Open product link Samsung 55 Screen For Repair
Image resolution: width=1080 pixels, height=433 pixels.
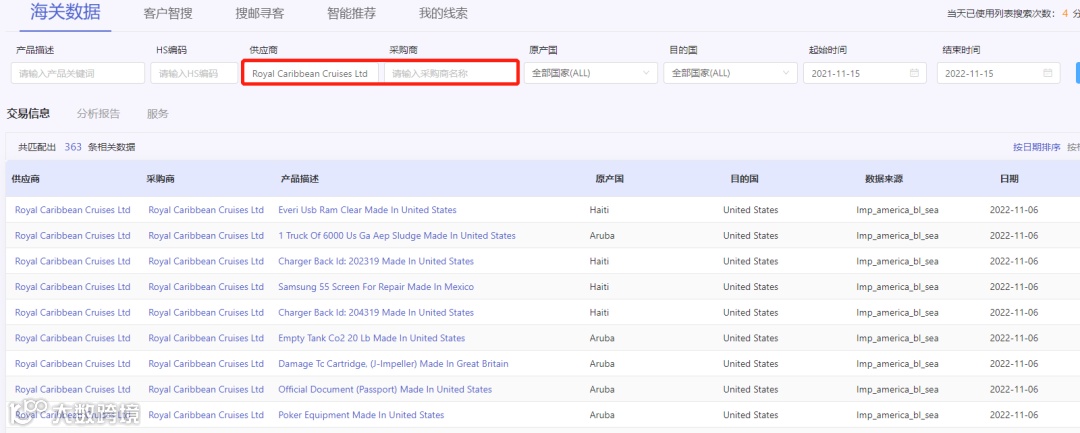pos(376,286)
